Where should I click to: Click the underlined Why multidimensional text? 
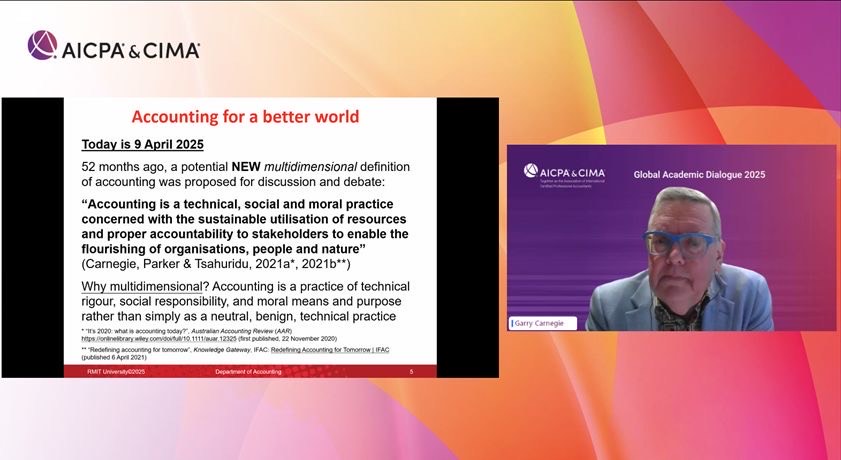coord(142,286)
